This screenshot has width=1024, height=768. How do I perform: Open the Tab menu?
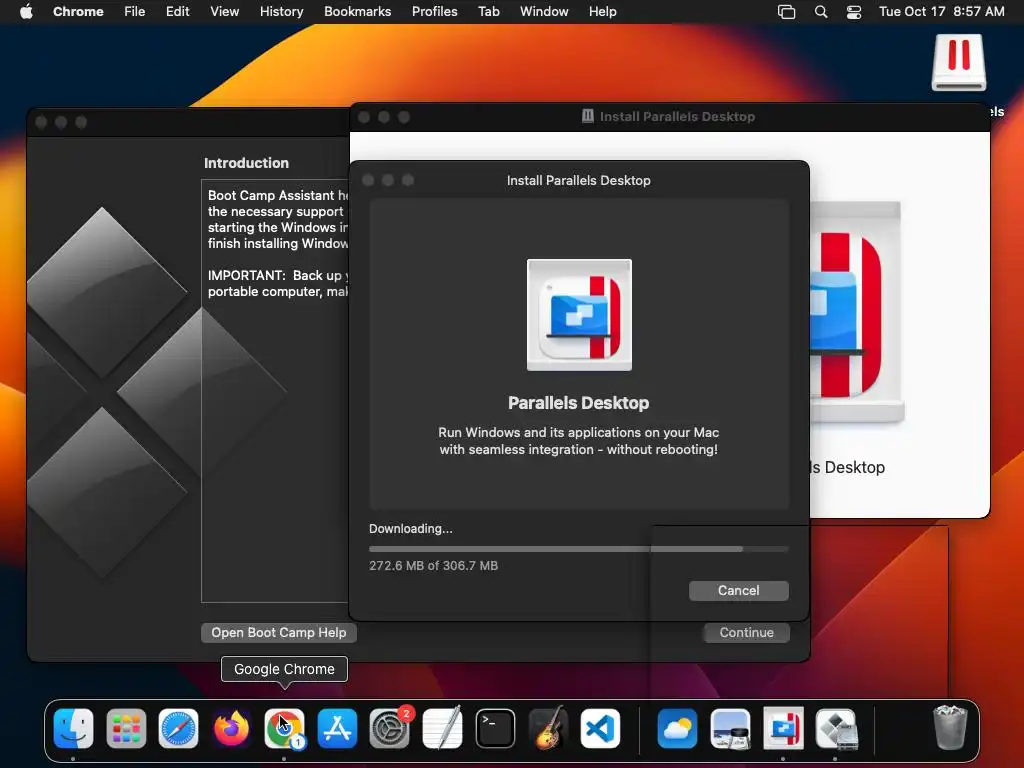(488, 11)
